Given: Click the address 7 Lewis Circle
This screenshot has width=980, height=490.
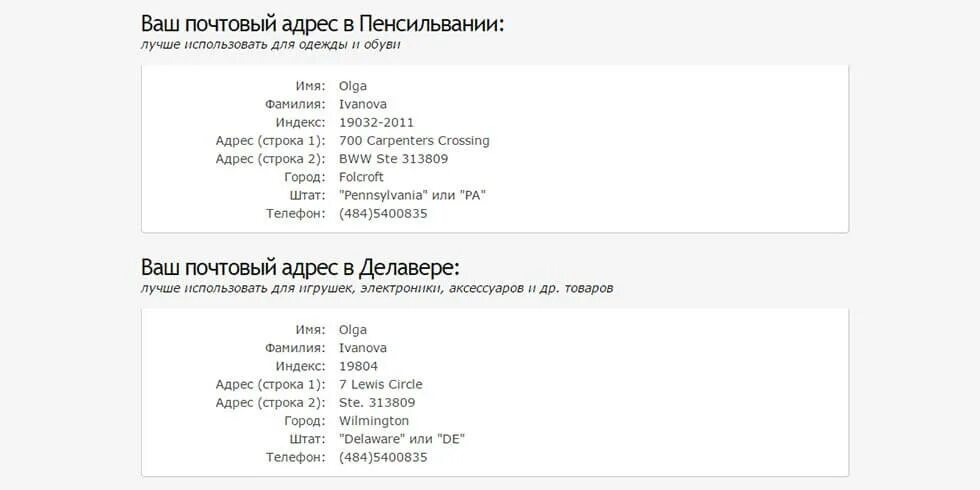Looking at the screenshot, I should (381, 384).
